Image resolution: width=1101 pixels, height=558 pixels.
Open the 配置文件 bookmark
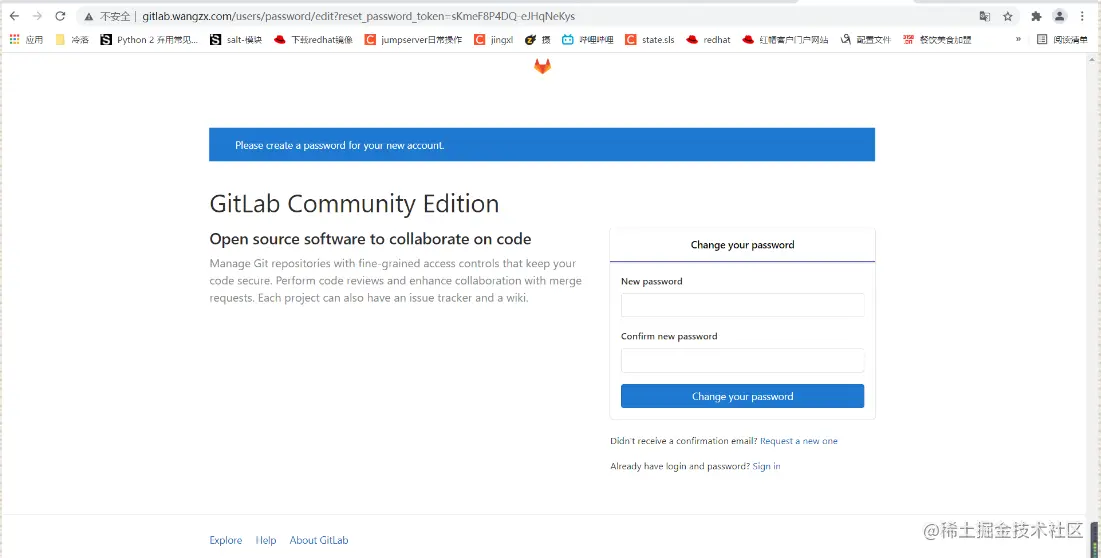(865, 40)
